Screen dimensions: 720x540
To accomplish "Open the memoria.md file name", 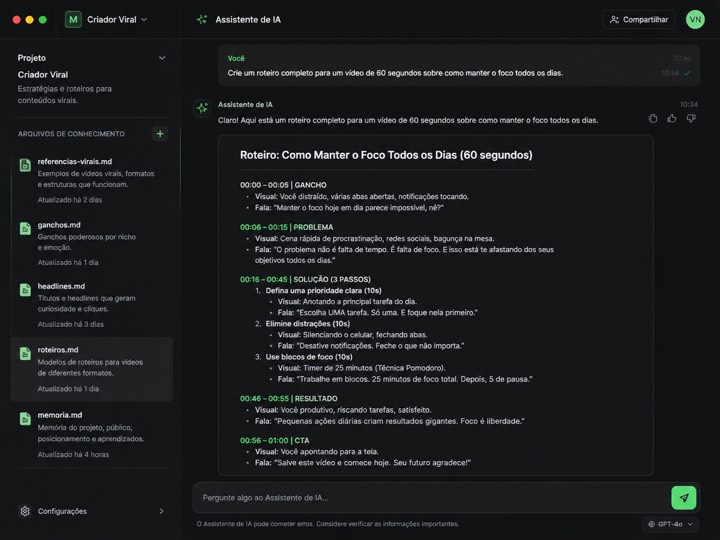I will 60,415.
